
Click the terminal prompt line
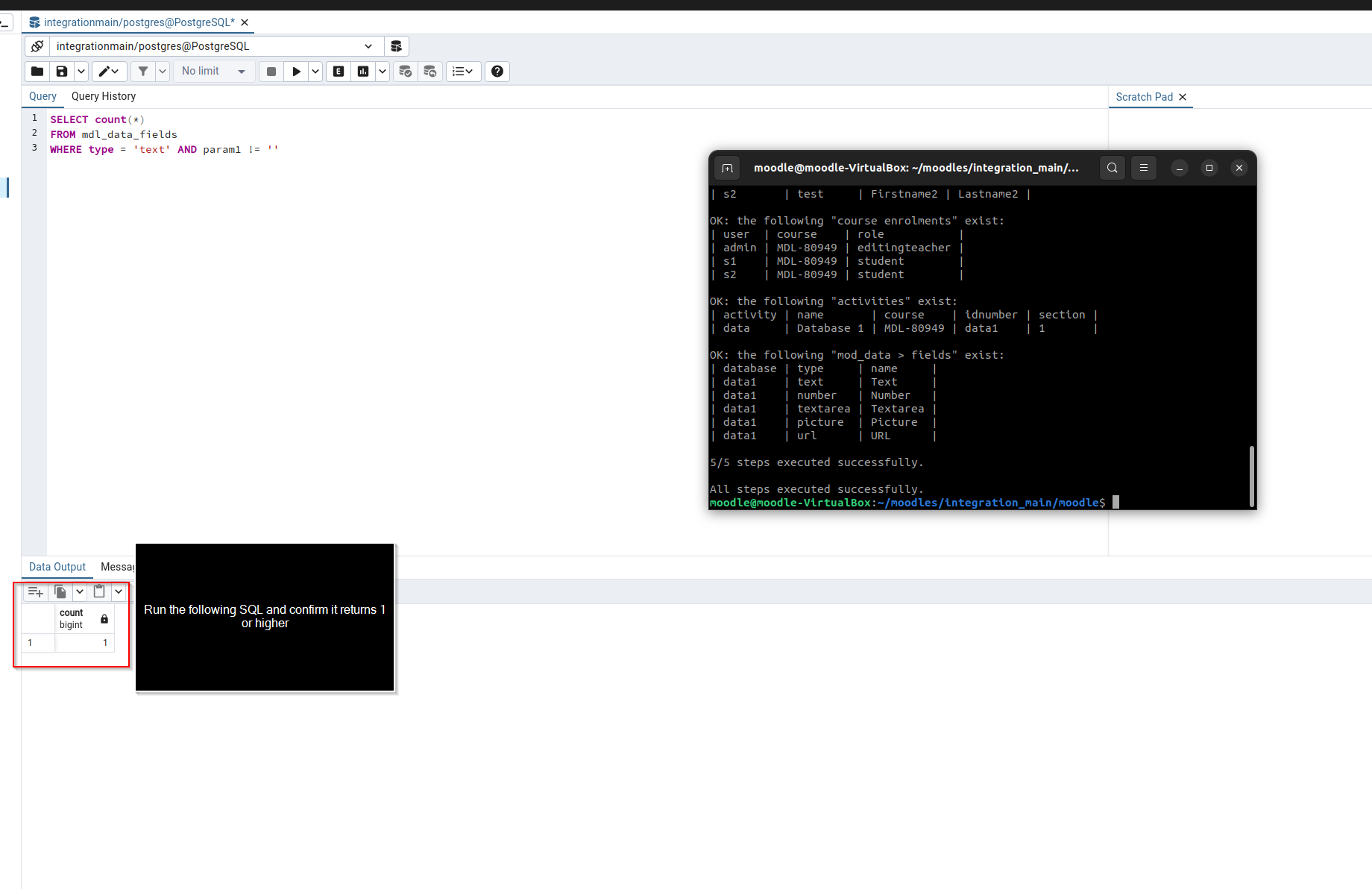[914, 503]
